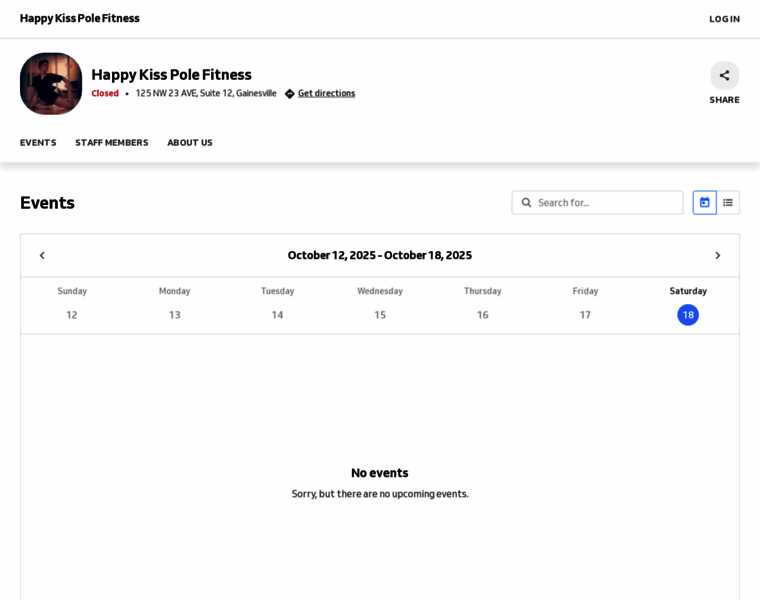Viewport: 760px width, 600px height.
Task: Click the Get directions link
Action: point(326,93)
